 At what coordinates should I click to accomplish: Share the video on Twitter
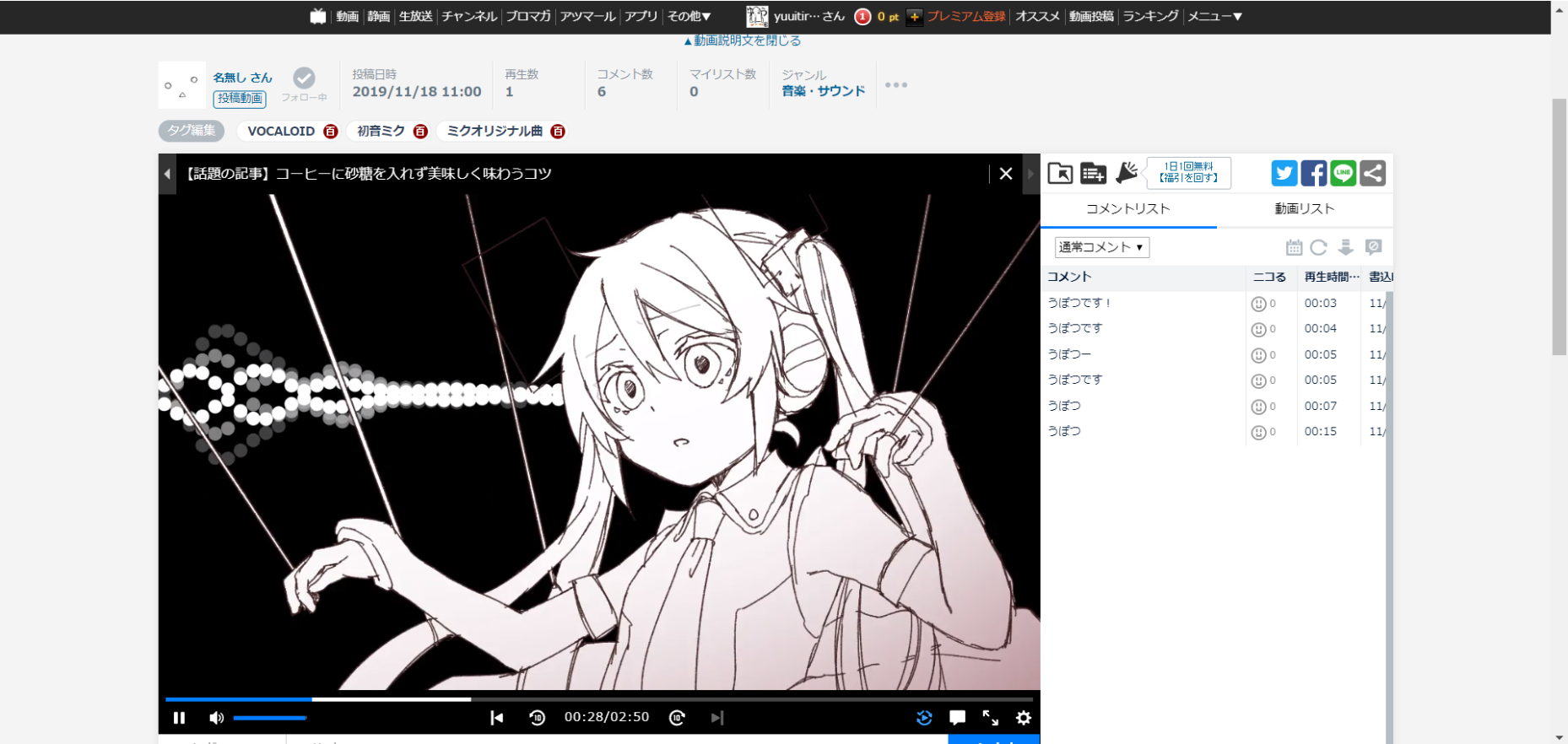1284,174
